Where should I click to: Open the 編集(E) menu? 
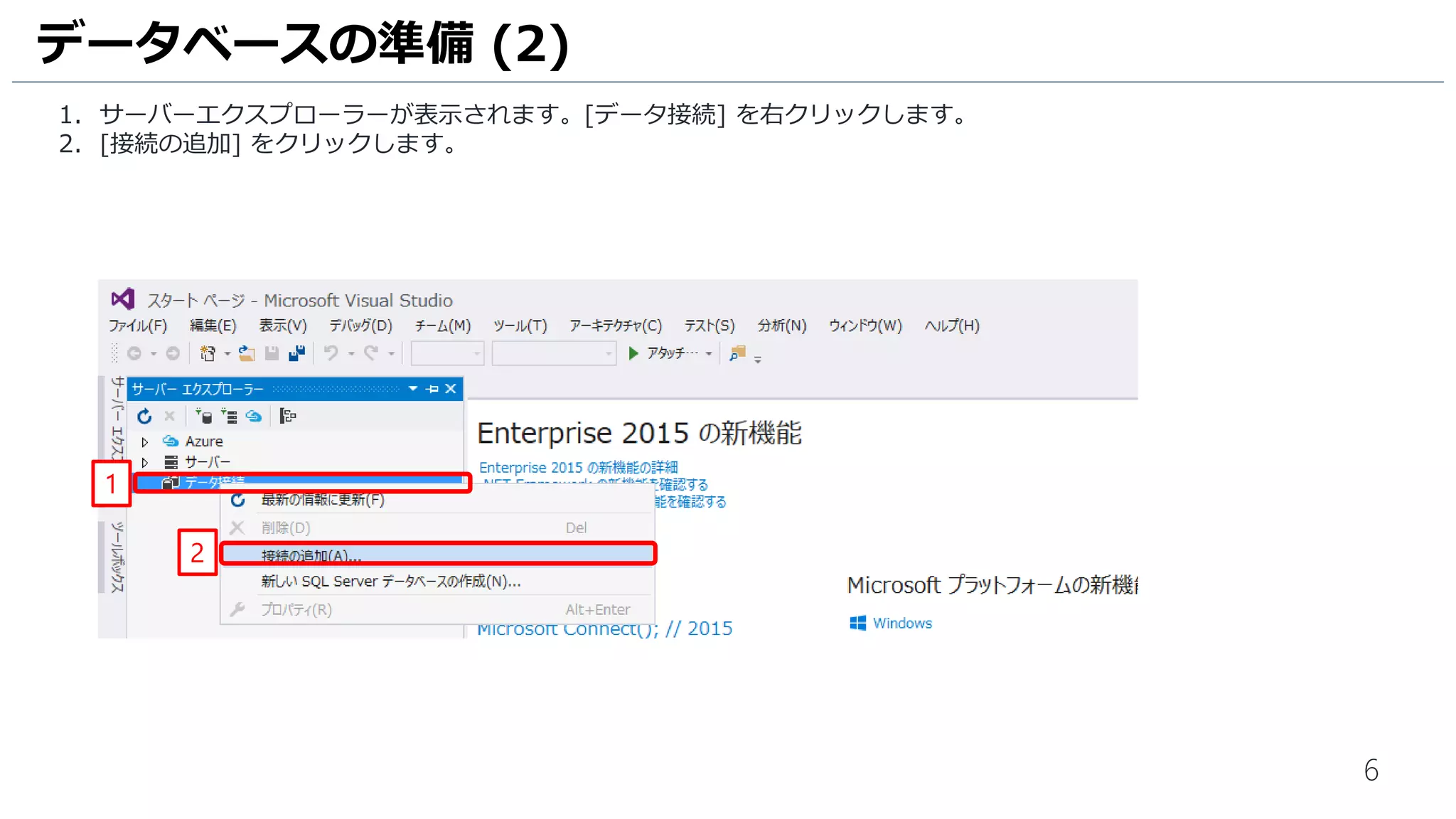click(x=213, y=326)
